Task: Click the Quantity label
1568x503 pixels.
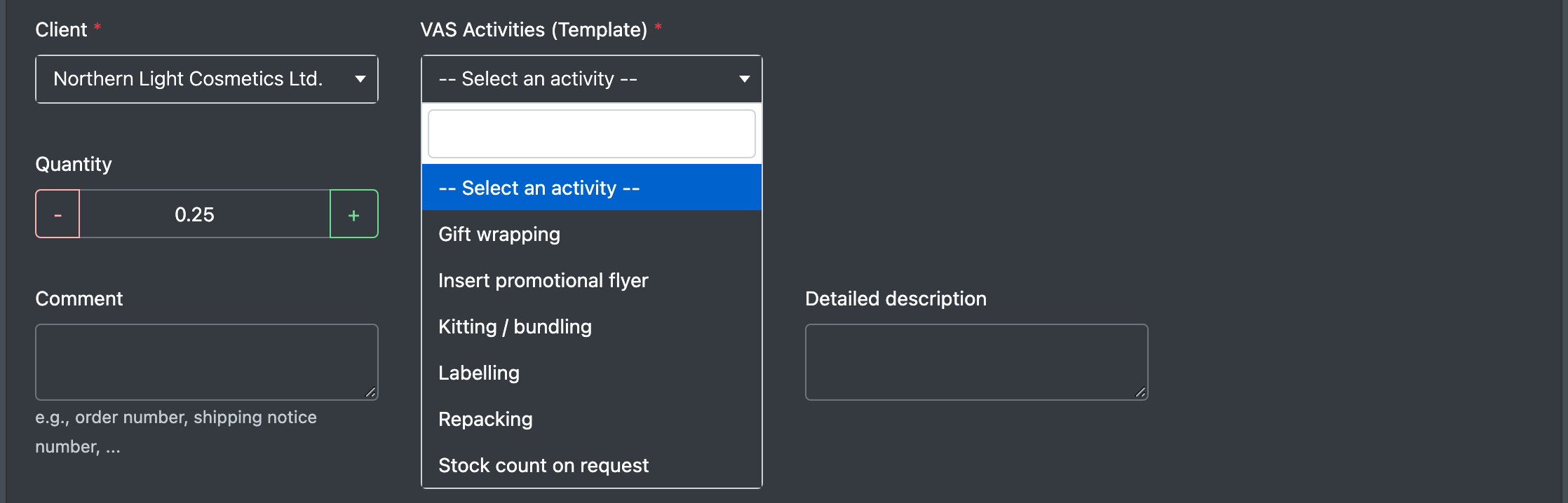Action: (74, 164)
